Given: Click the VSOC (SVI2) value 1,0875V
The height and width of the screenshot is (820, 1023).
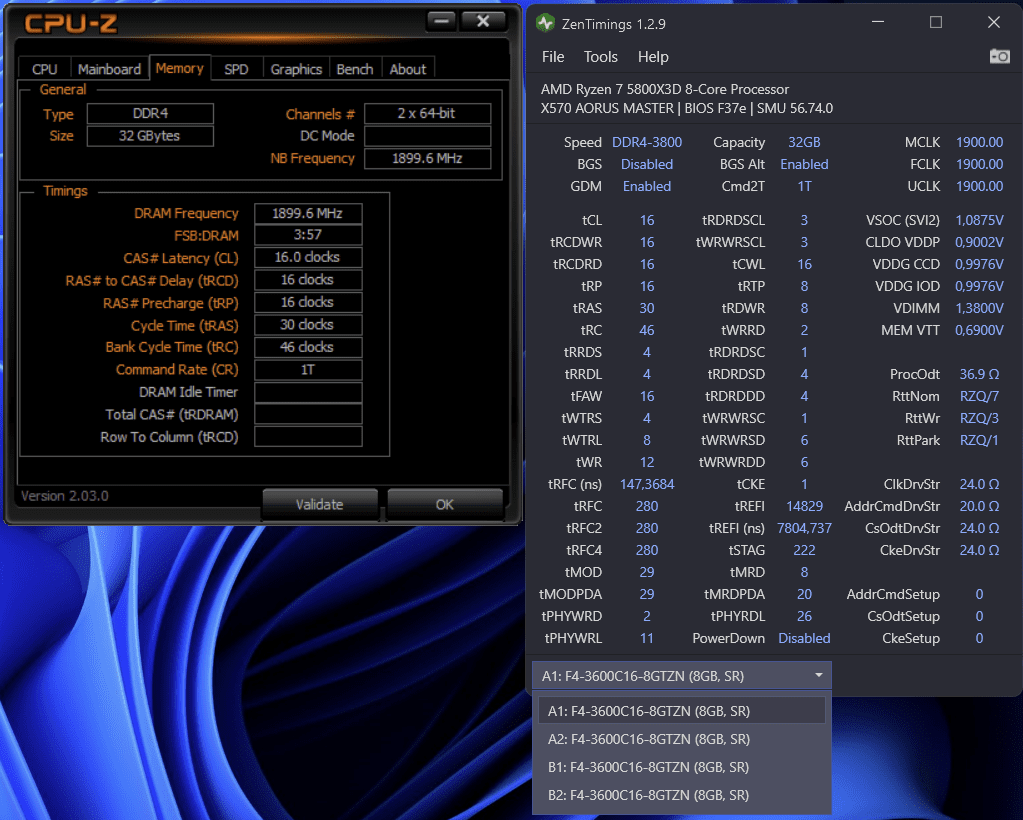Looking at the screenshot, I should pos(979,220).
